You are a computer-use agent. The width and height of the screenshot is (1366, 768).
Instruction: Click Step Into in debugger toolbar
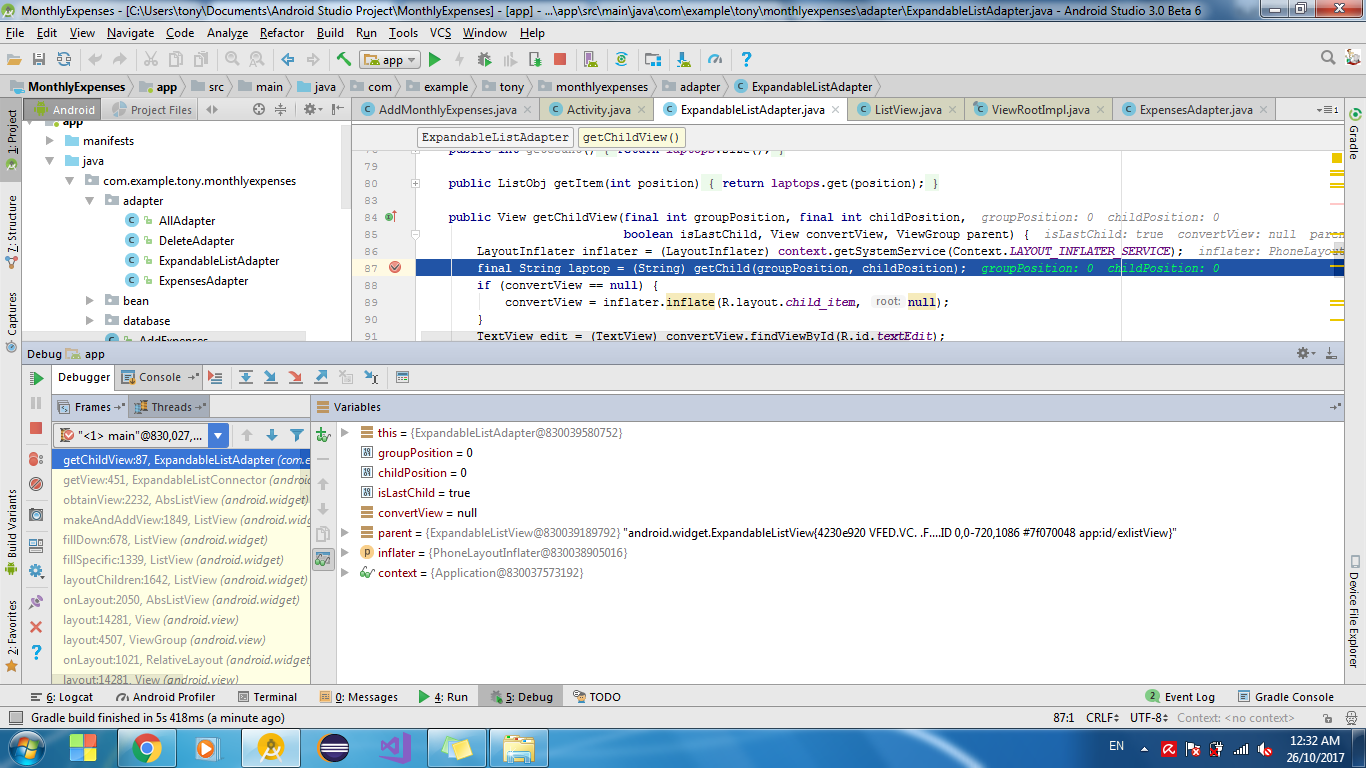point(270,377)
